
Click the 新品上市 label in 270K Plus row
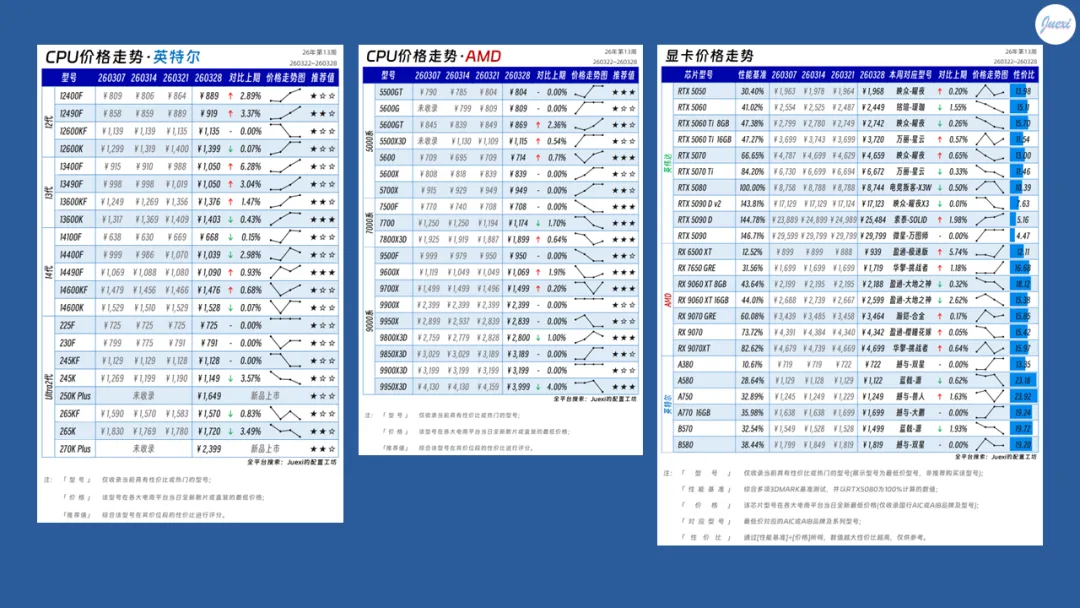[264, 449]
